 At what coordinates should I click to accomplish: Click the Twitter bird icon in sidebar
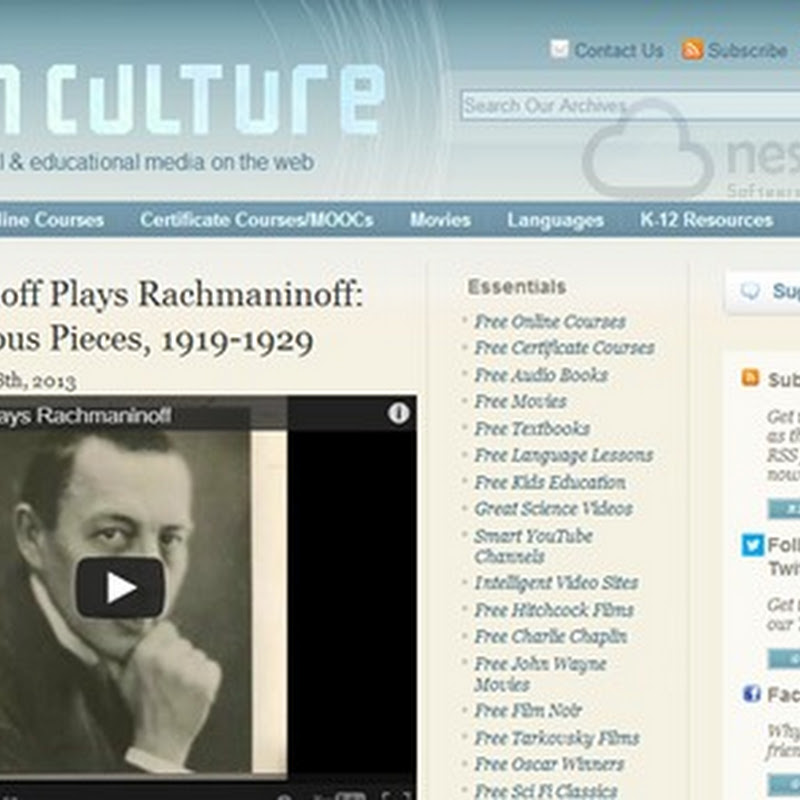[x=753, y=545]
